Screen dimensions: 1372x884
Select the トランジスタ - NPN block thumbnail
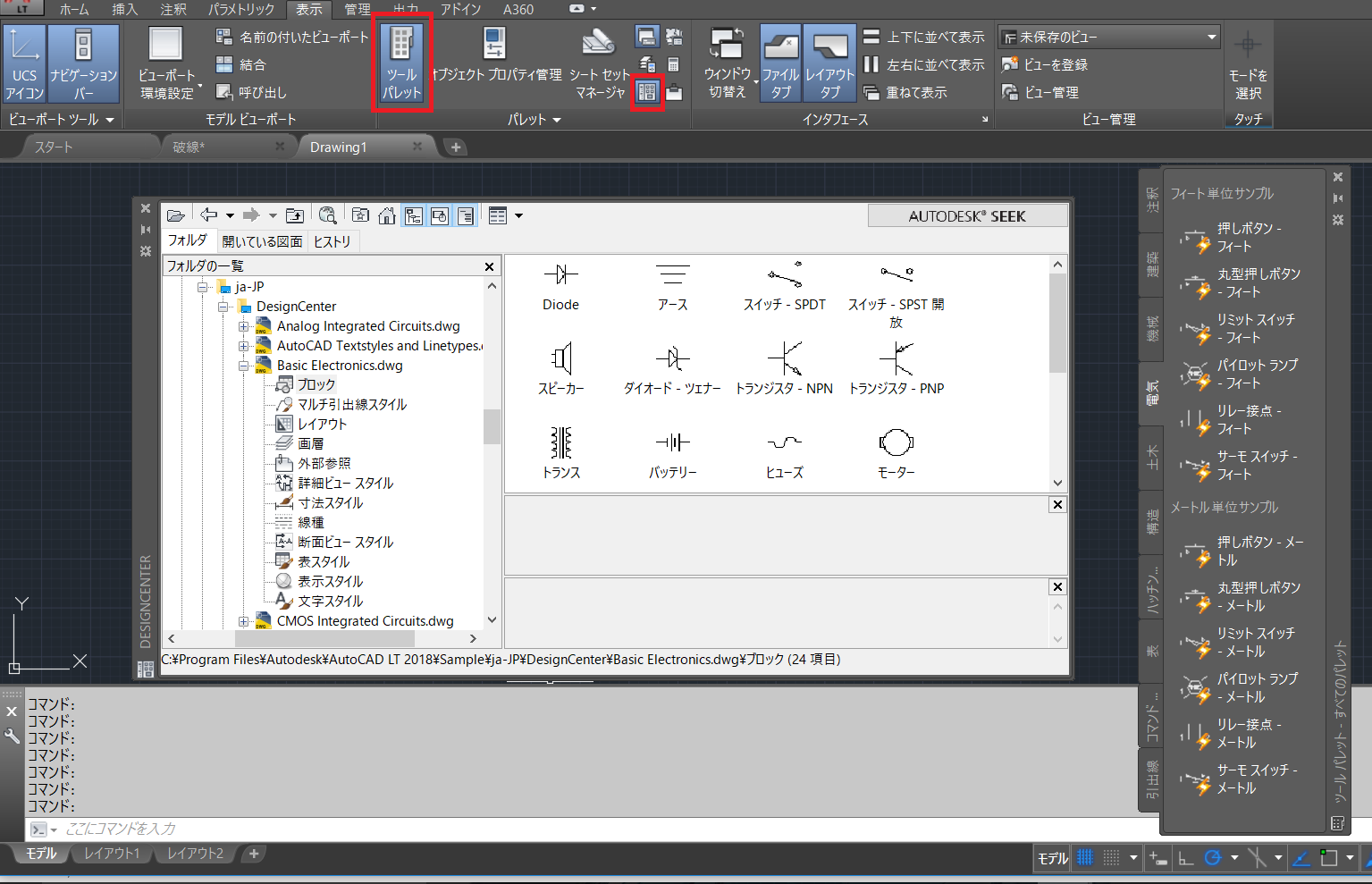pyautogui.click(x=784, y=367)
